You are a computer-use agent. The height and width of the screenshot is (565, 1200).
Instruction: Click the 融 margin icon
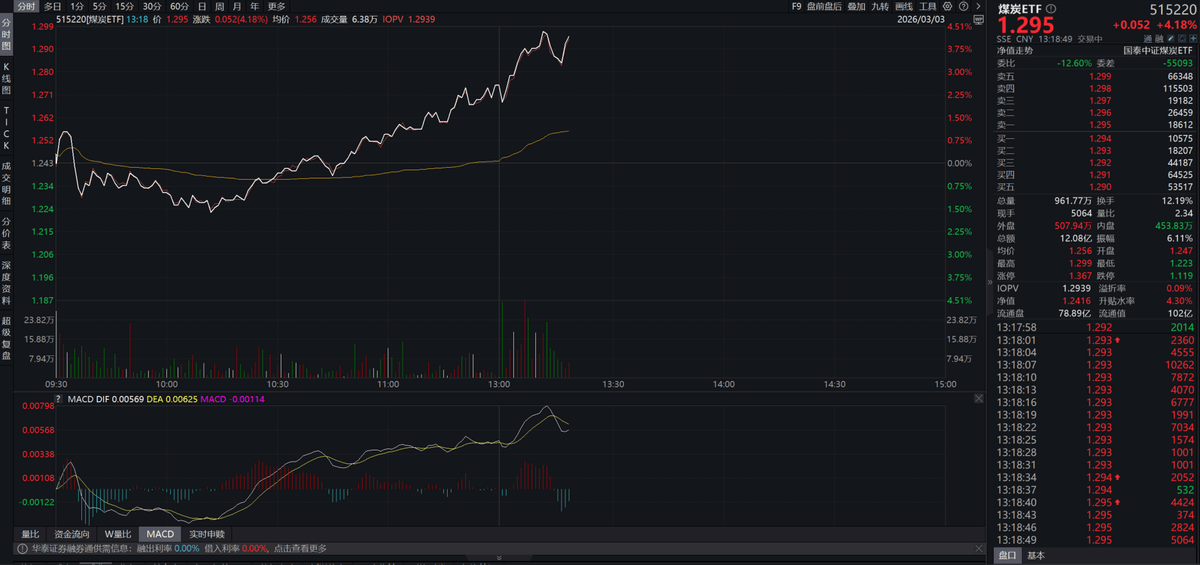(x=1161, y=39)
